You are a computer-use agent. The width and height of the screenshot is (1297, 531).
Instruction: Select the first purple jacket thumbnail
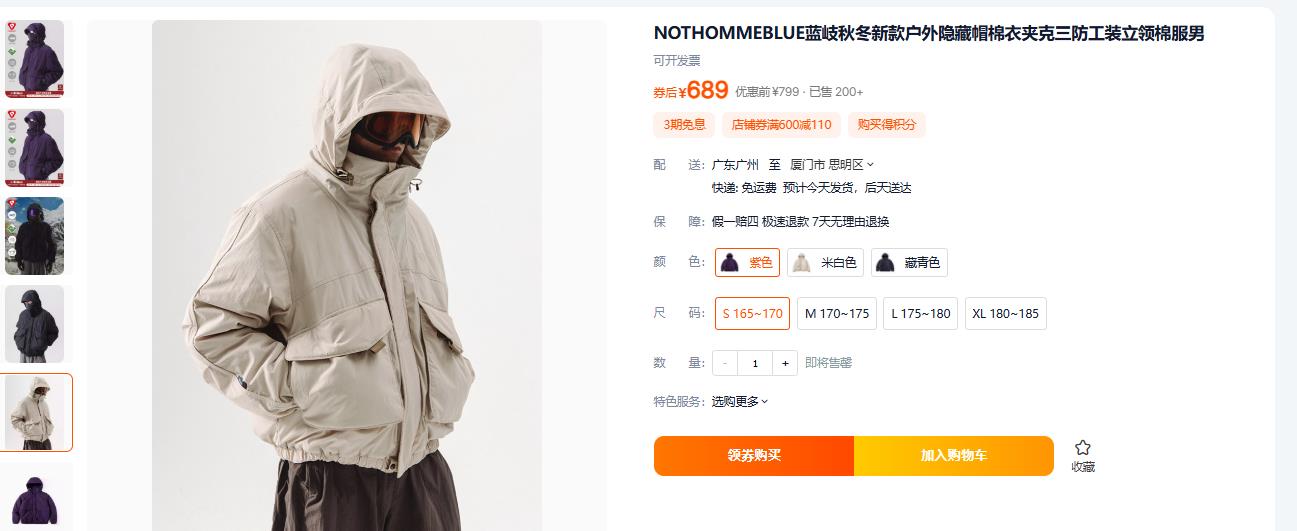click(x=35, y=59)
